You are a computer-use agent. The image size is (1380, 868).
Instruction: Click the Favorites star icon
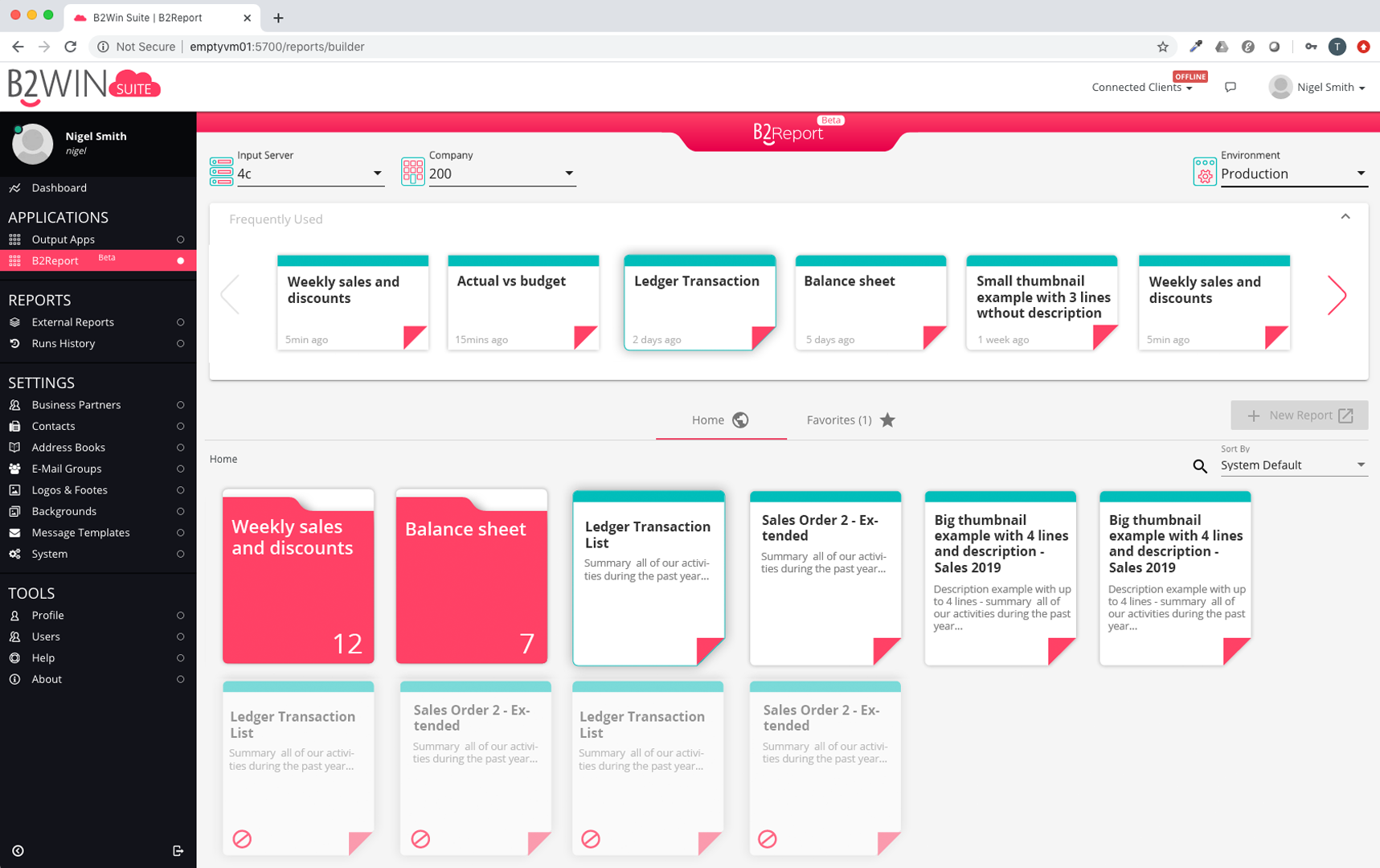(887, 420)
